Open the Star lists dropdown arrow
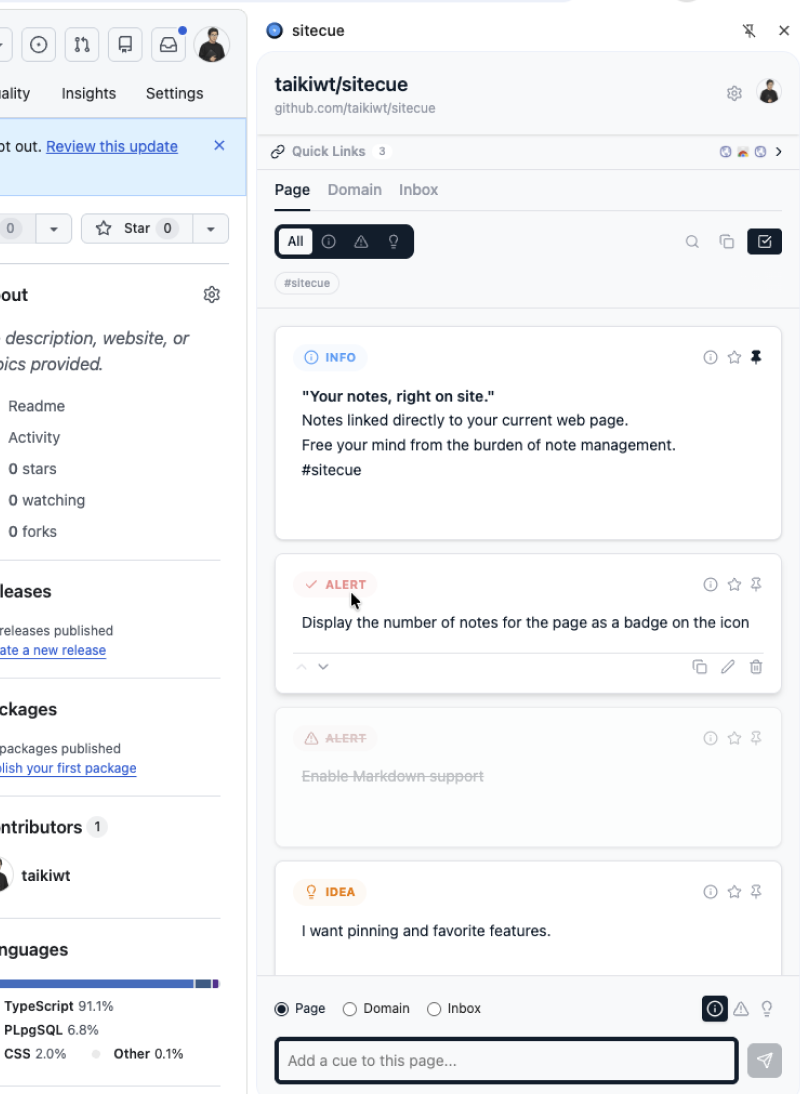The width and height of the screenshot is (800, 1094). 211,228
